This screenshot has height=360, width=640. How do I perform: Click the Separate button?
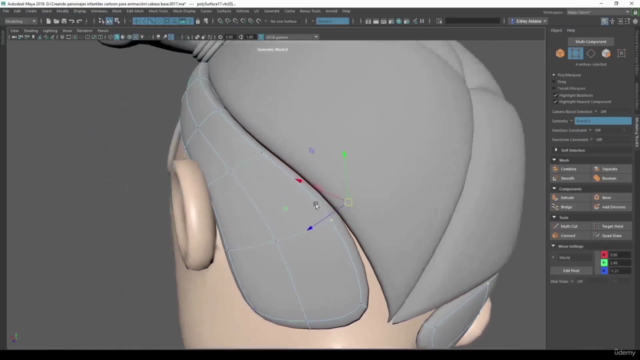pos(611,169)
